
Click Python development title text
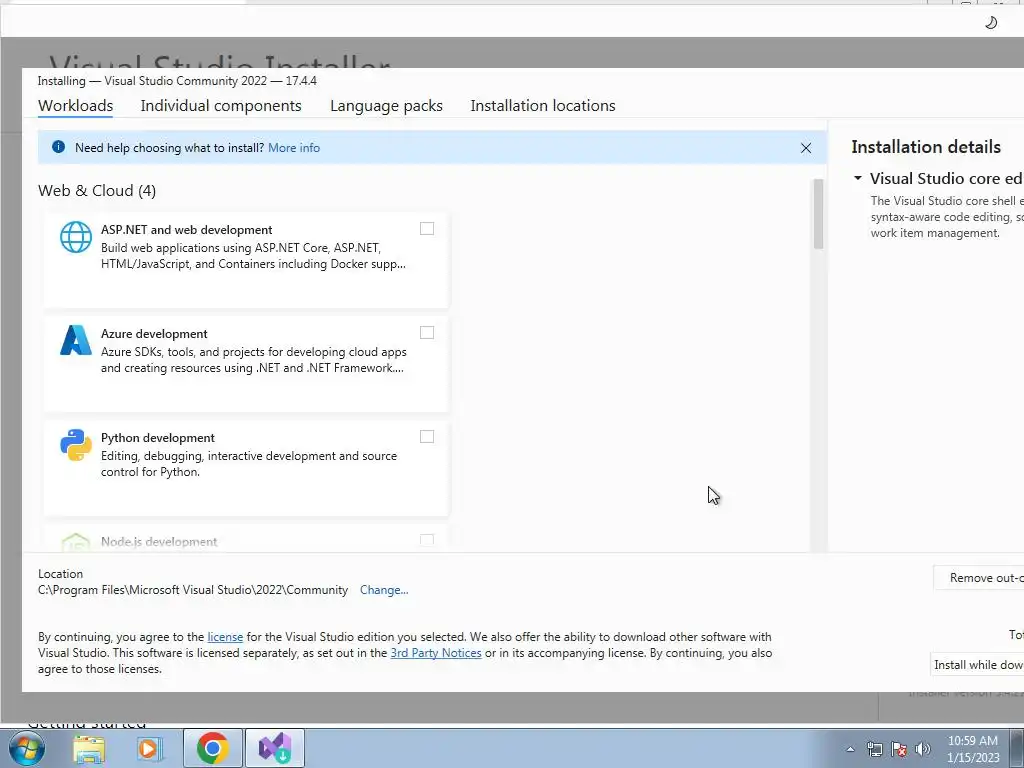[x=157, y=438]
